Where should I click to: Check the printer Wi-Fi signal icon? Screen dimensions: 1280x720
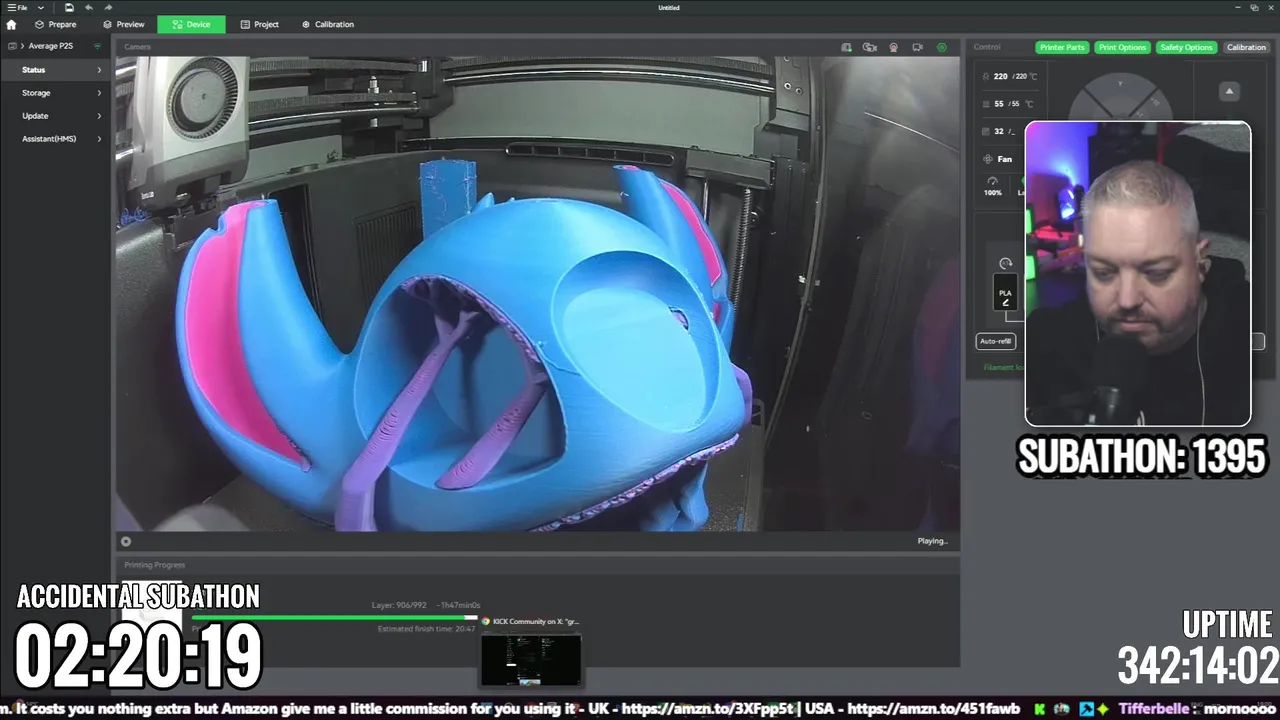tap(97, 46)
